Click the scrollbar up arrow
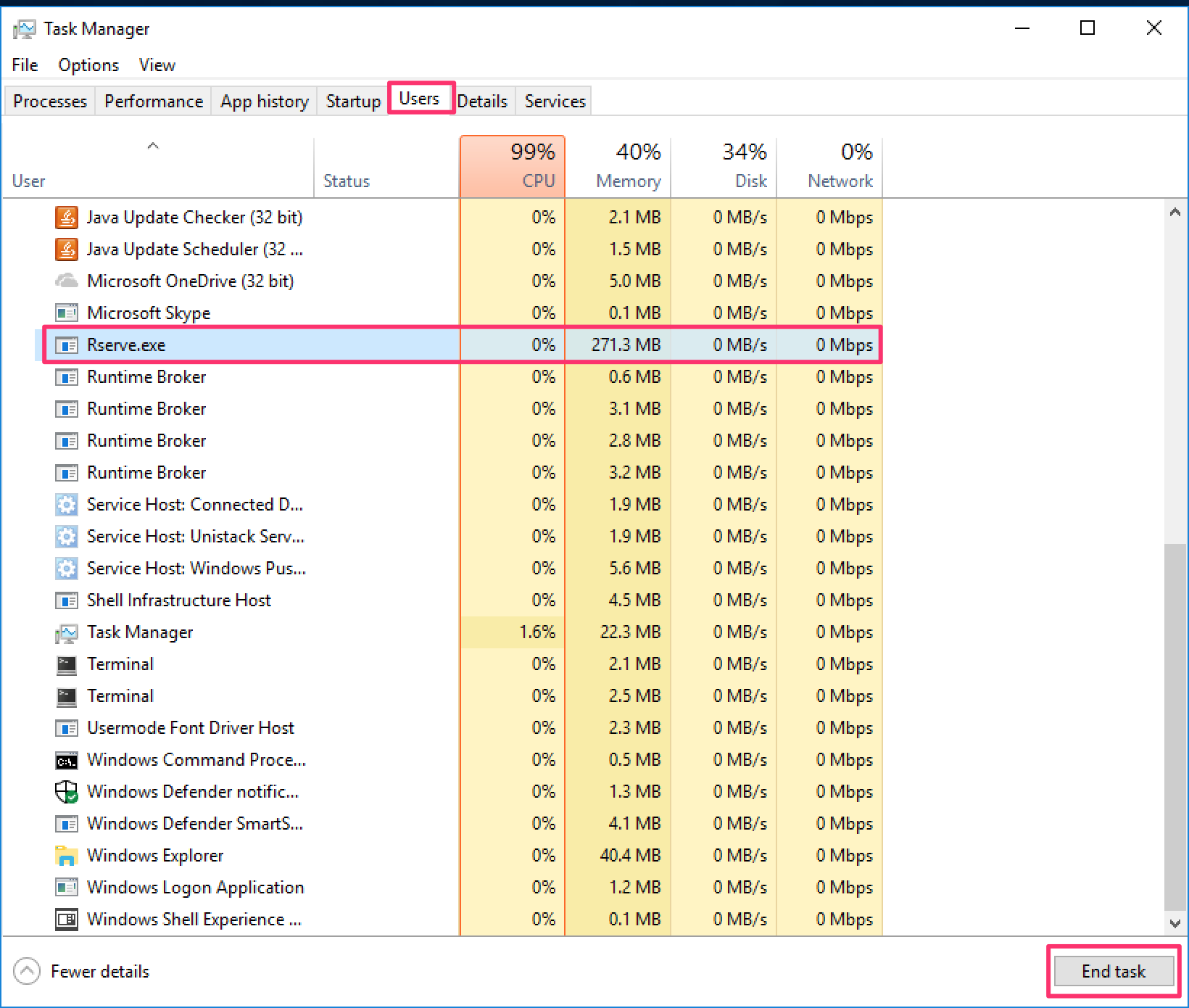Viewport: 1189px width, 1008px height. [1175, 212]
